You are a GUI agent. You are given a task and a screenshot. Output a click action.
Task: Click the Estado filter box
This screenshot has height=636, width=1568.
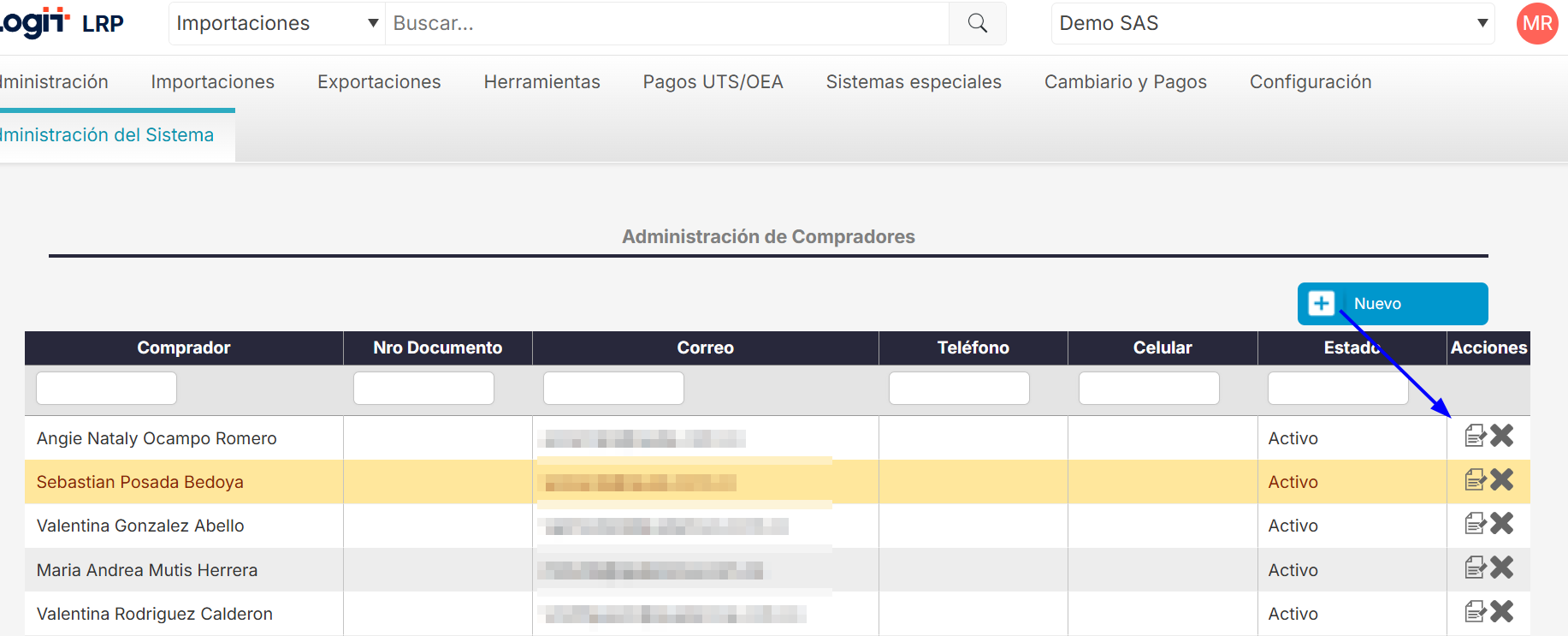pyautogui.click(x=1338, y=388)
